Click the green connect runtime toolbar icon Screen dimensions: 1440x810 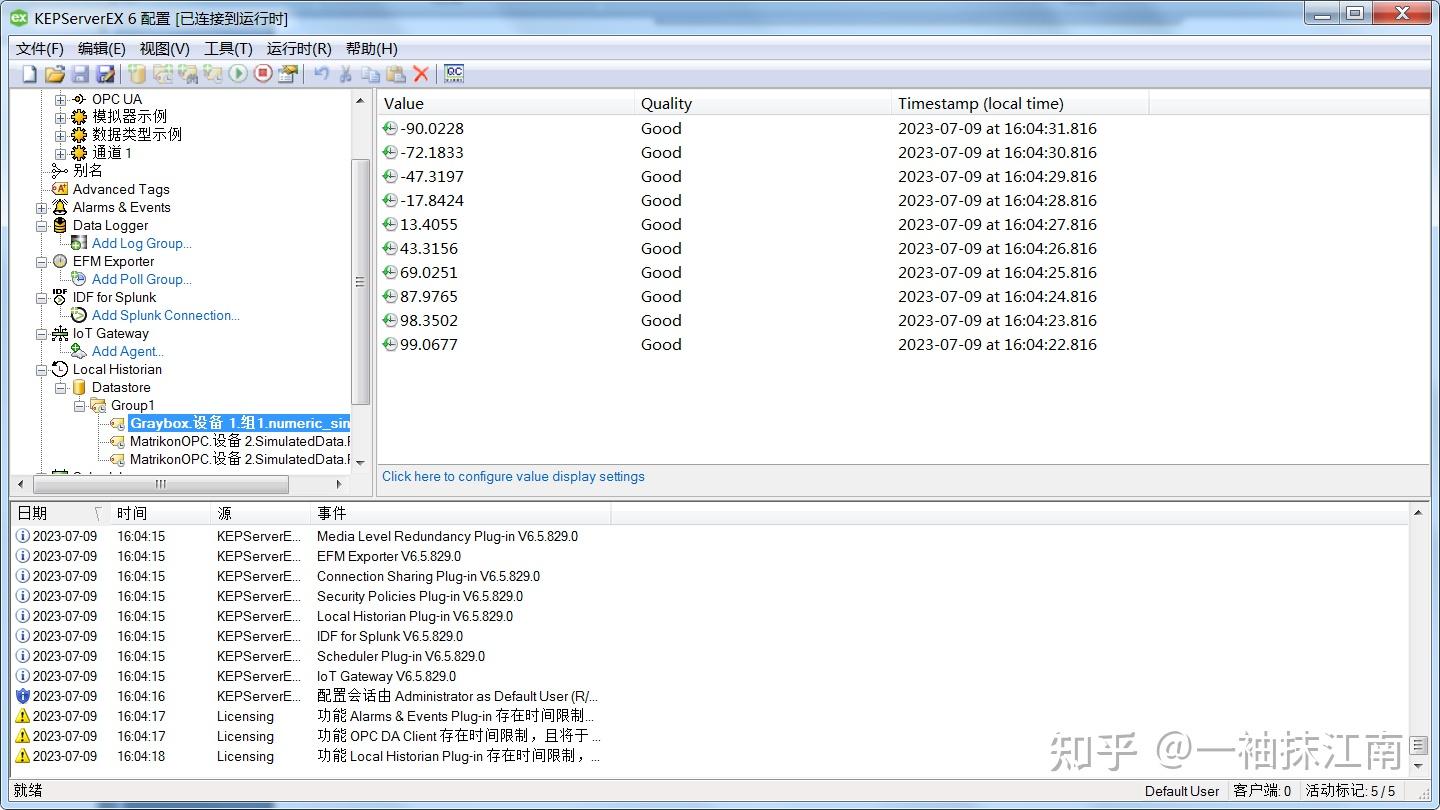tap(240, 74)
